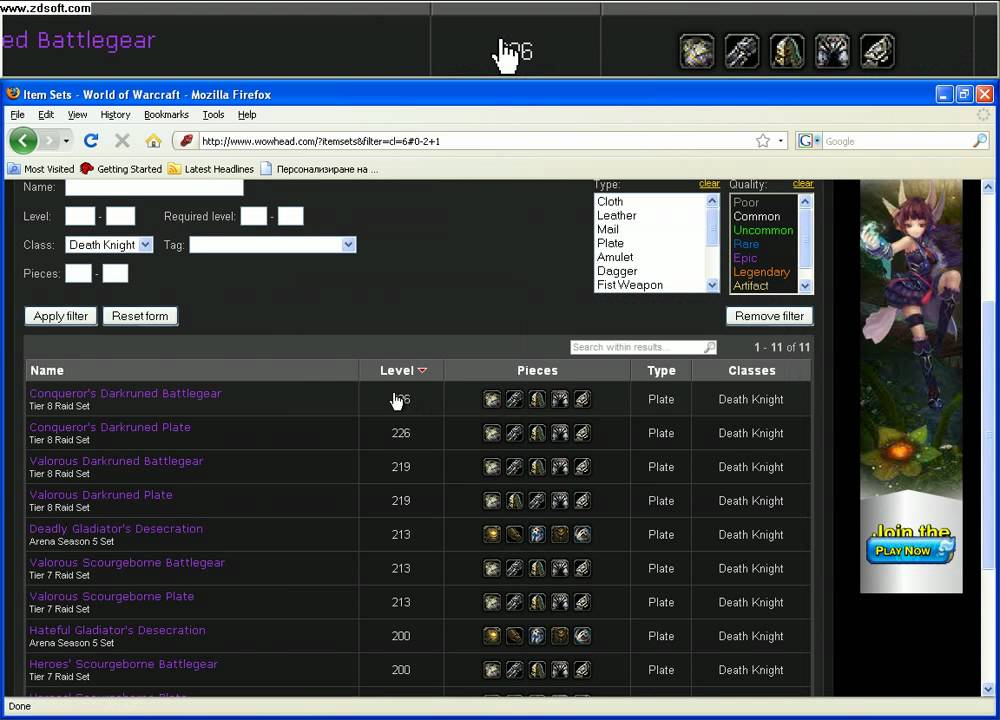
Task: Click the second piece icon of Valorous Darkruned Plate
Action: (515, 501)
